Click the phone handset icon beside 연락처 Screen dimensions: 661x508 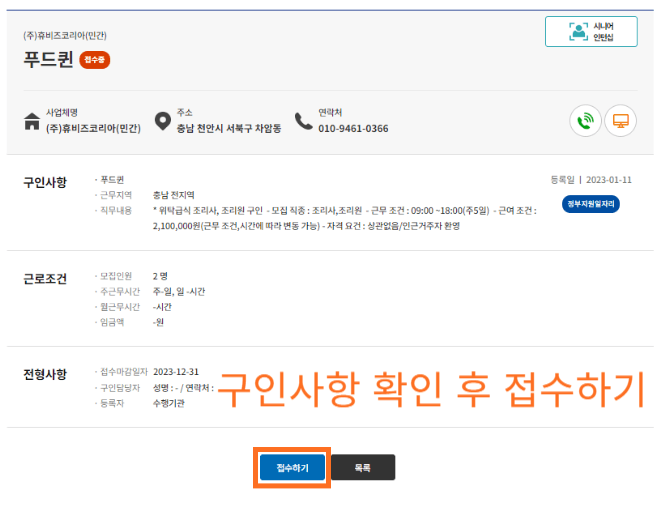pyautogui.click(x=304, y=121)
